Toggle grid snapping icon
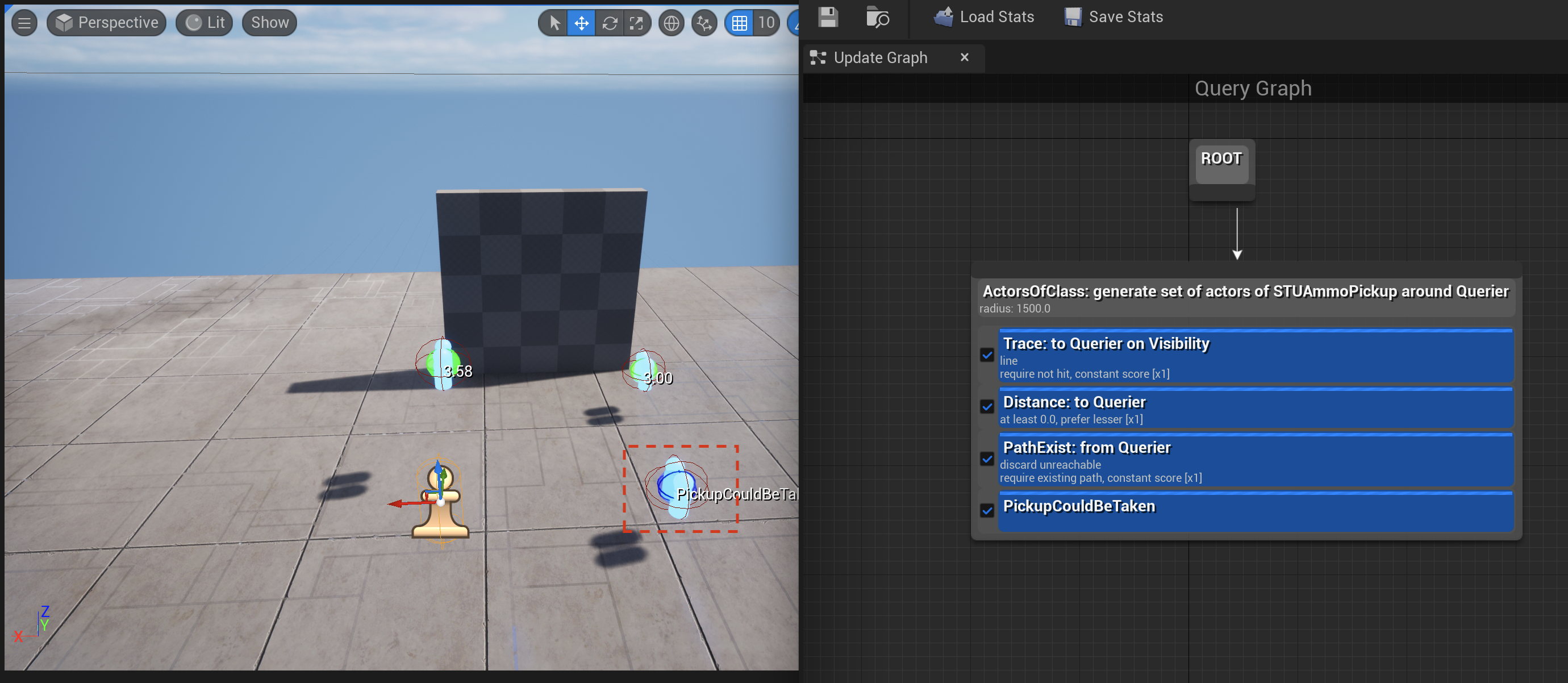The height and width of the screenshot is (683, 1568). [x=739, y=23]
